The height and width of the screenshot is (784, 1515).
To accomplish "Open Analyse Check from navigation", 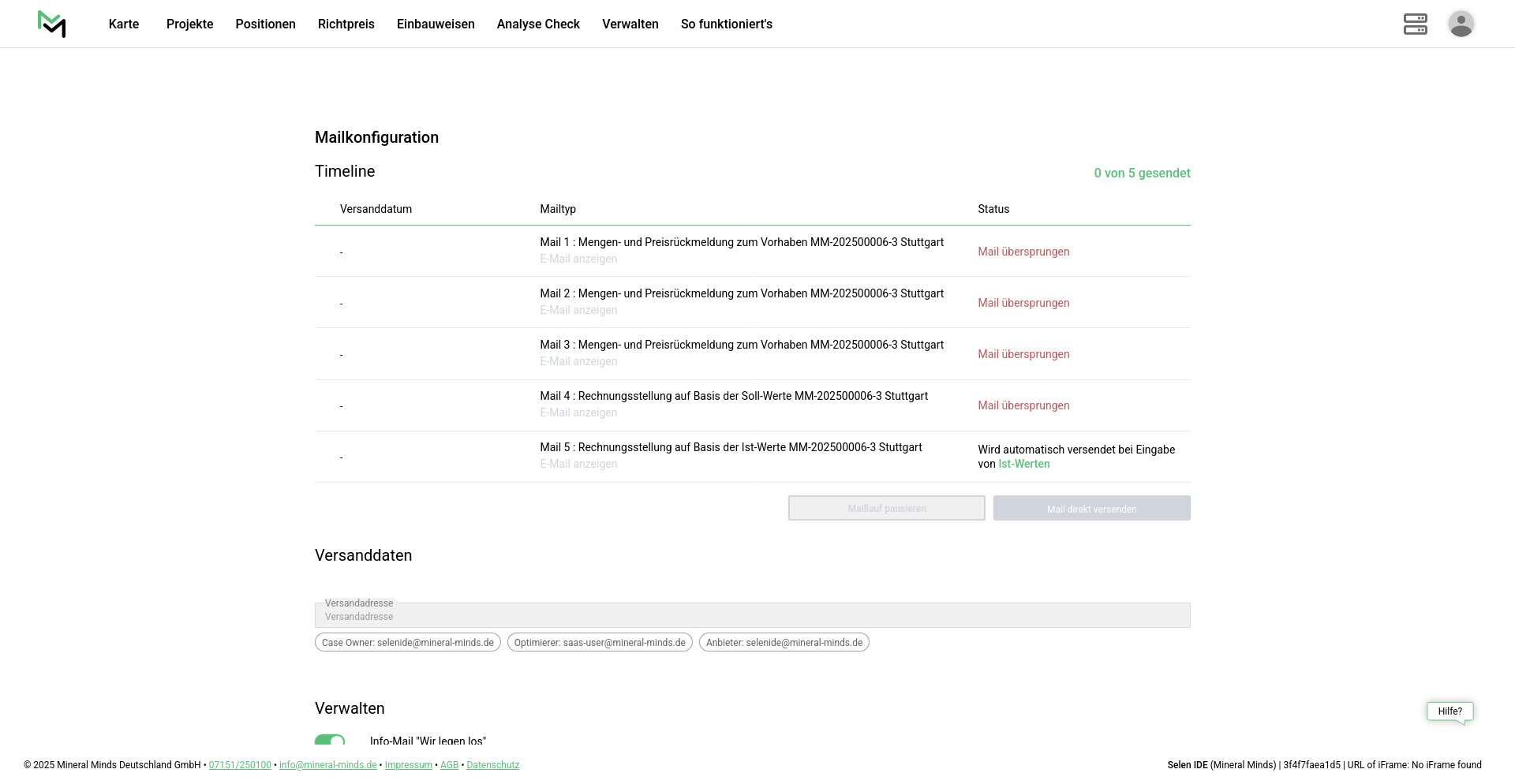I will 538,24.
